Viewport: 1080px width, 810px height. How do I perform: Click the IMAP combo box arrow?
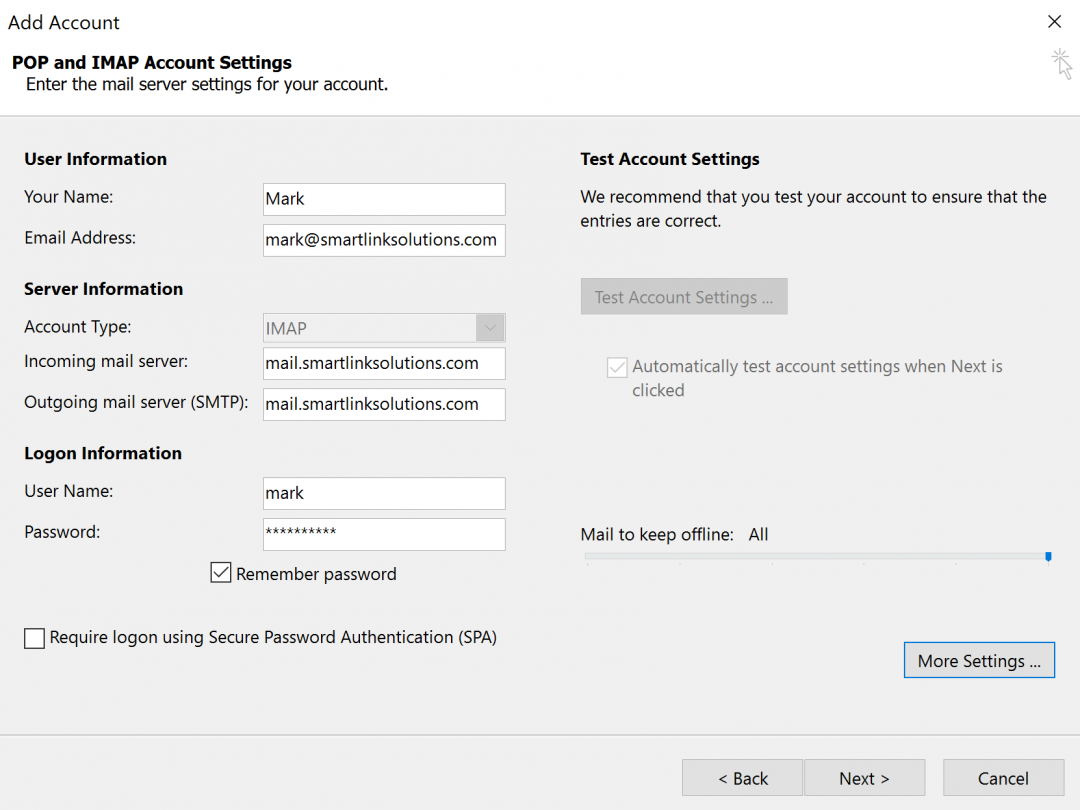pos(490,327)
